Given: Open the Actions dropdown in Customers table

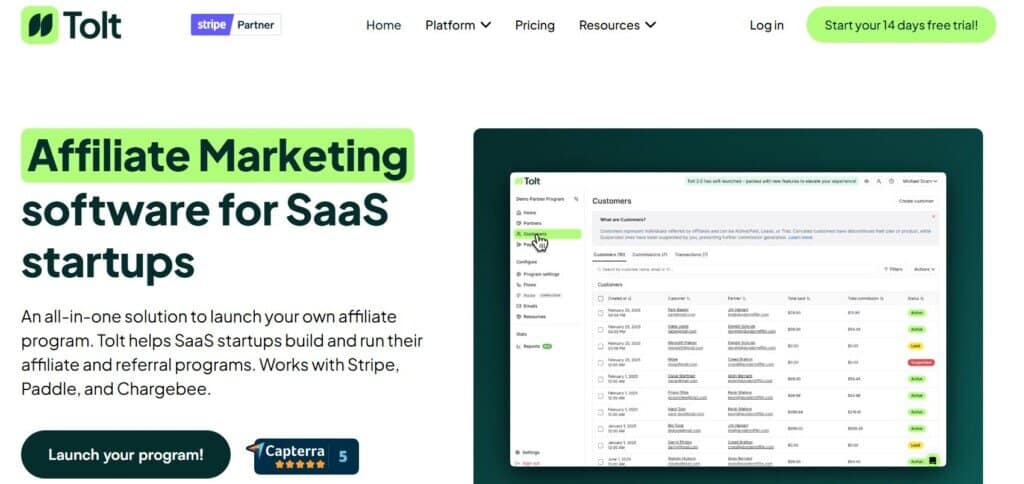Looking at the screenshot, I should coord(924,269).
